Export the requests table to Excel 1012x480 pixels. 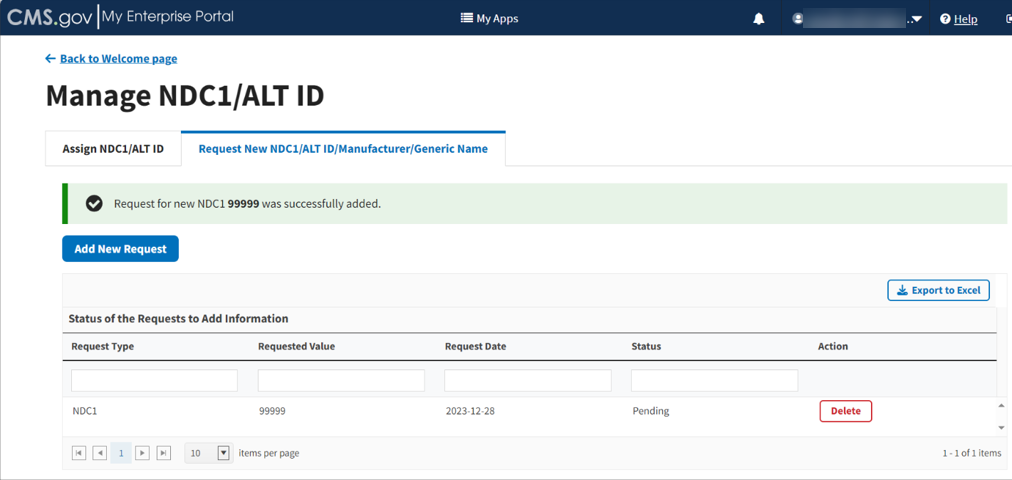(x=938, y=290)
